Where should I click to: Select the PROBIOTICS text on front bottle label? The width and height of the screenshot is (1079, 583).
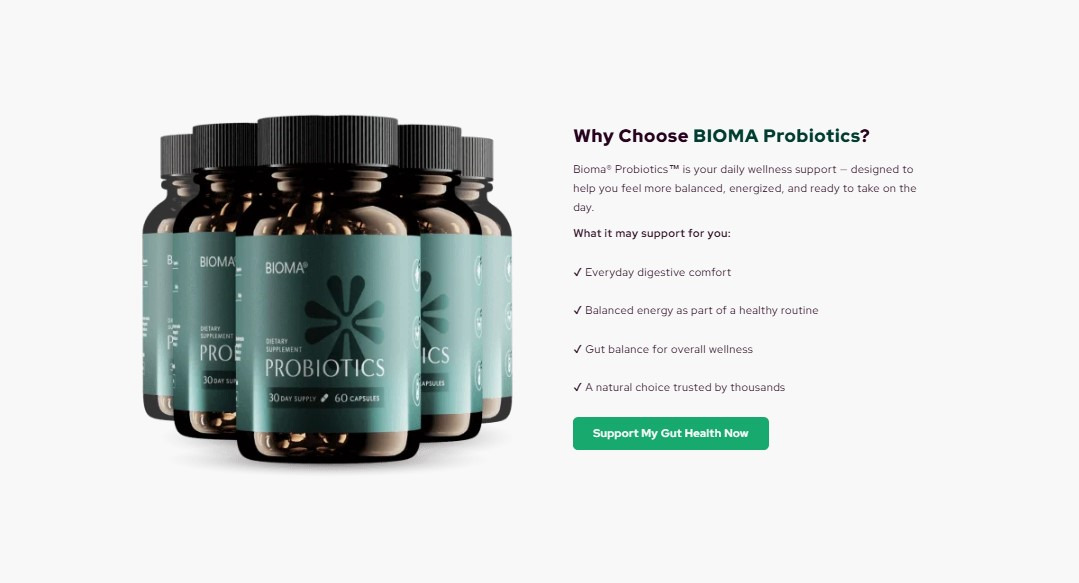click(325, 368)
